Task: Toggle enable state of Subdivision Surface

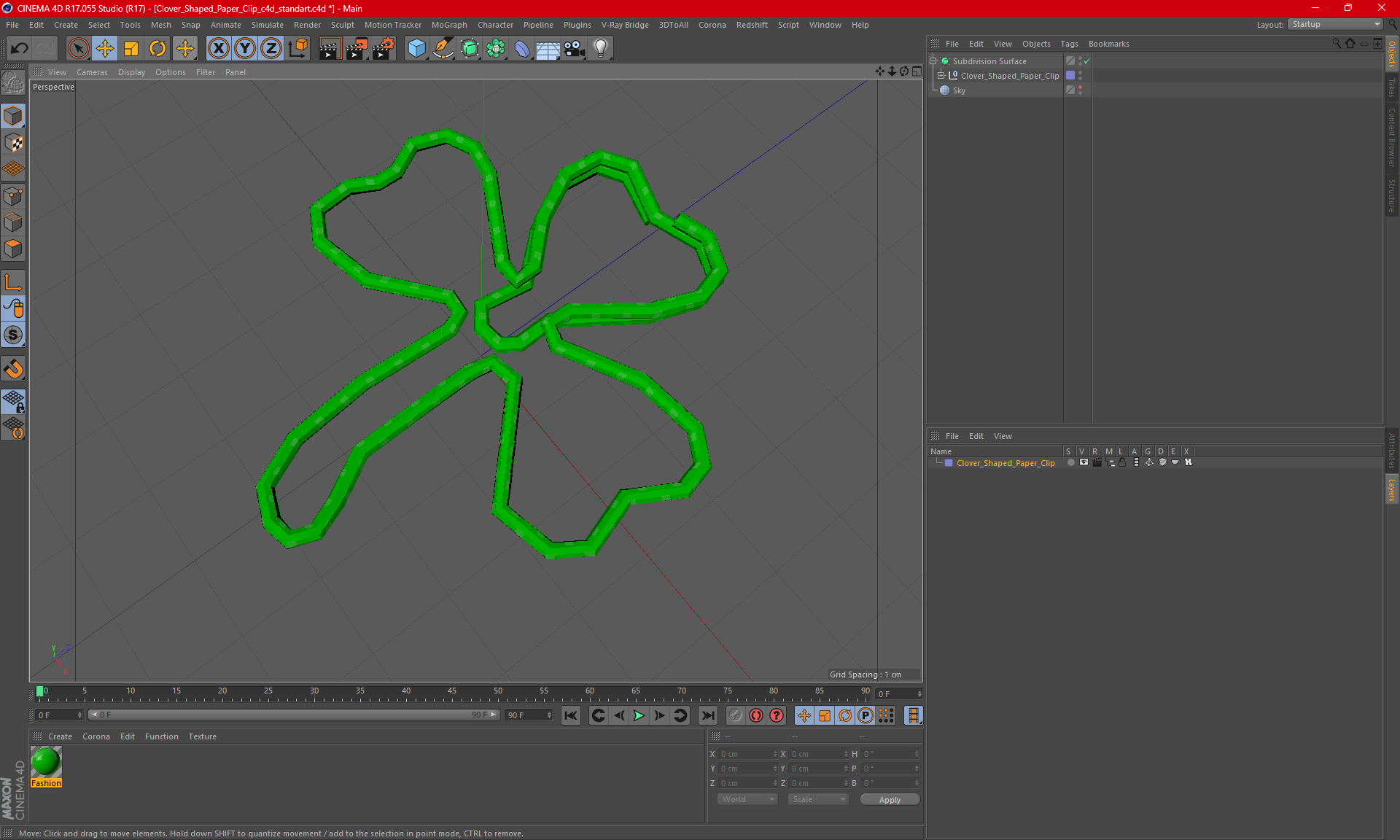Action: 1088,61
